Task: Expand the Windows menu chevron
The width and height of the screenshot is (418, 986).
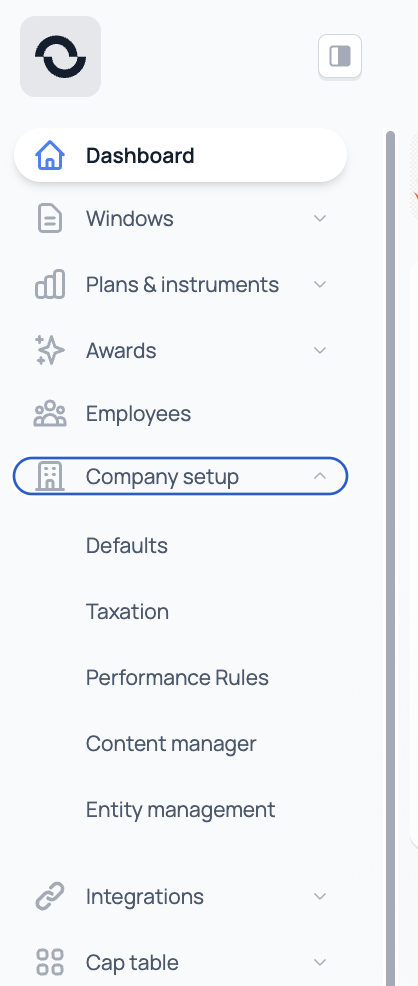Action: tap(320, 218)
